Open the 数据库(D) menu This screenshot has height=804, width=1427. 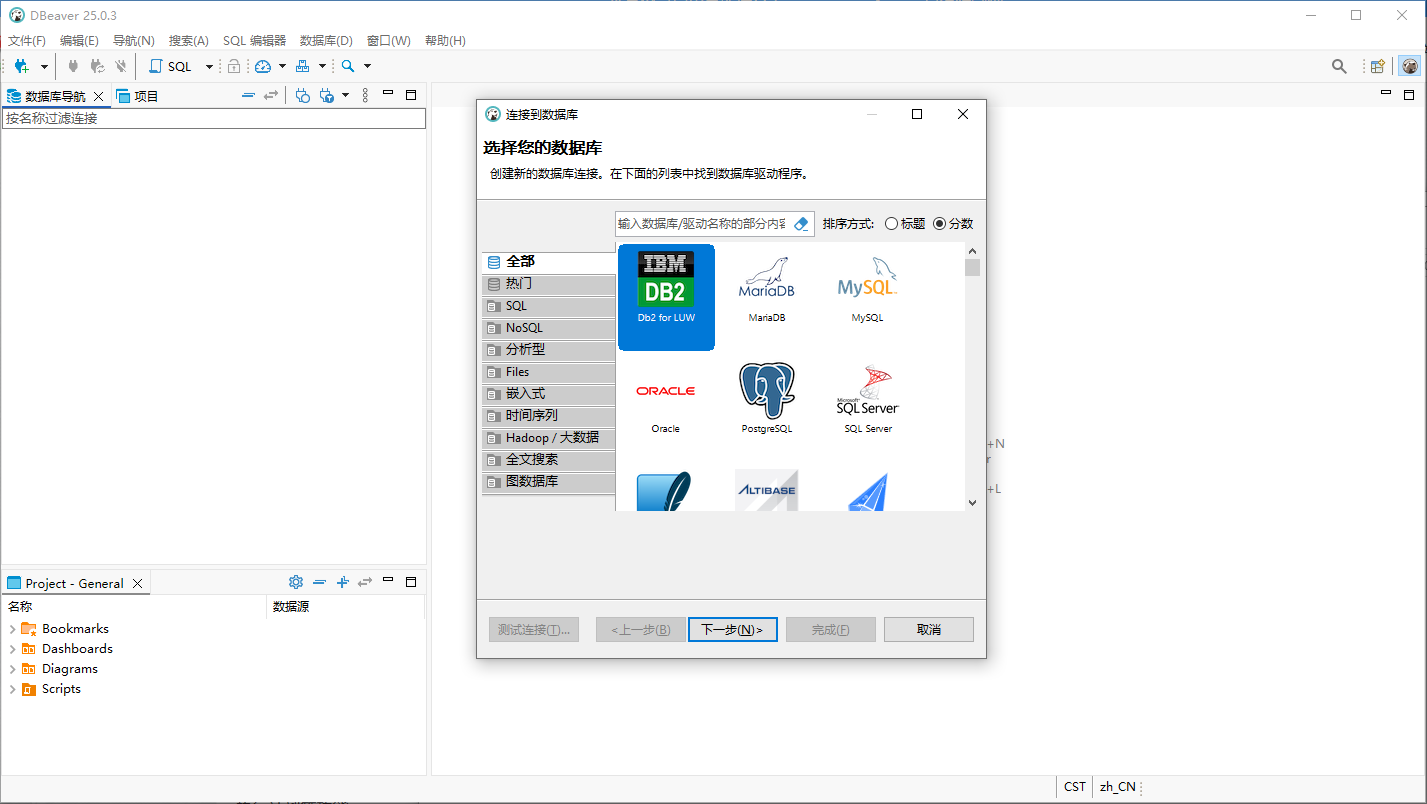pos(324,40)
